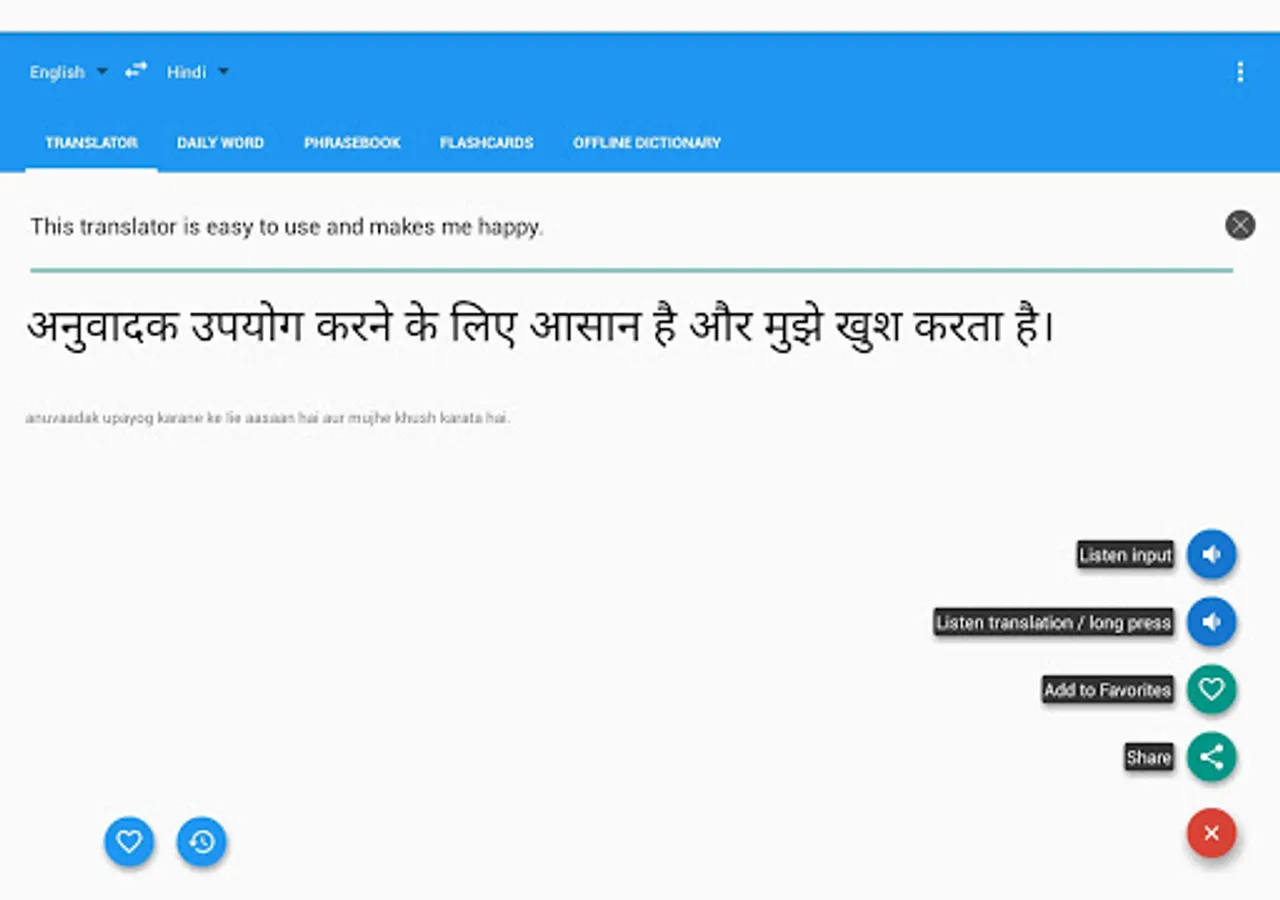The image size is (1280, 900).
Task: Expand the English source language dropdown
Action: (x=69, y=72)
